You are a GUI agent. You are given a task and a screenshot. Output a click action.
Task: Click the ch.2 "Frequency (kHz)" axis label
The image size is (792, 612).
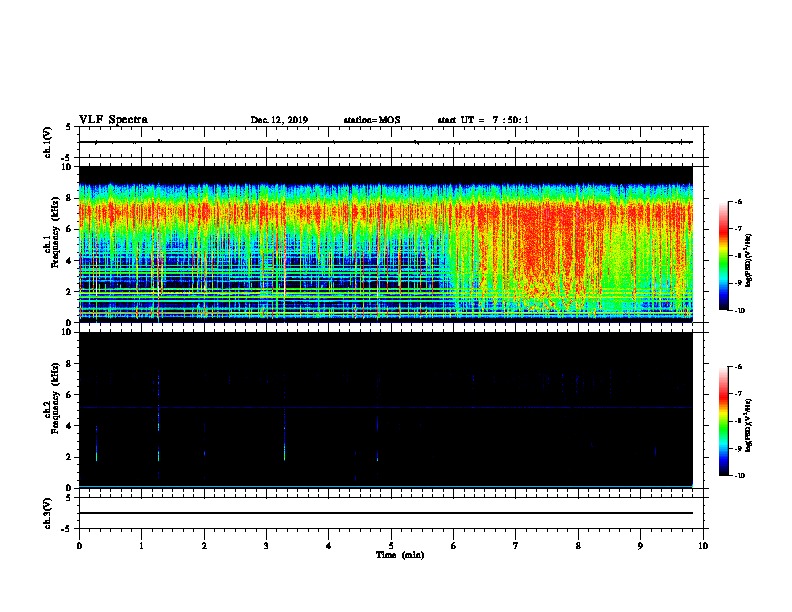coord(56,397)
